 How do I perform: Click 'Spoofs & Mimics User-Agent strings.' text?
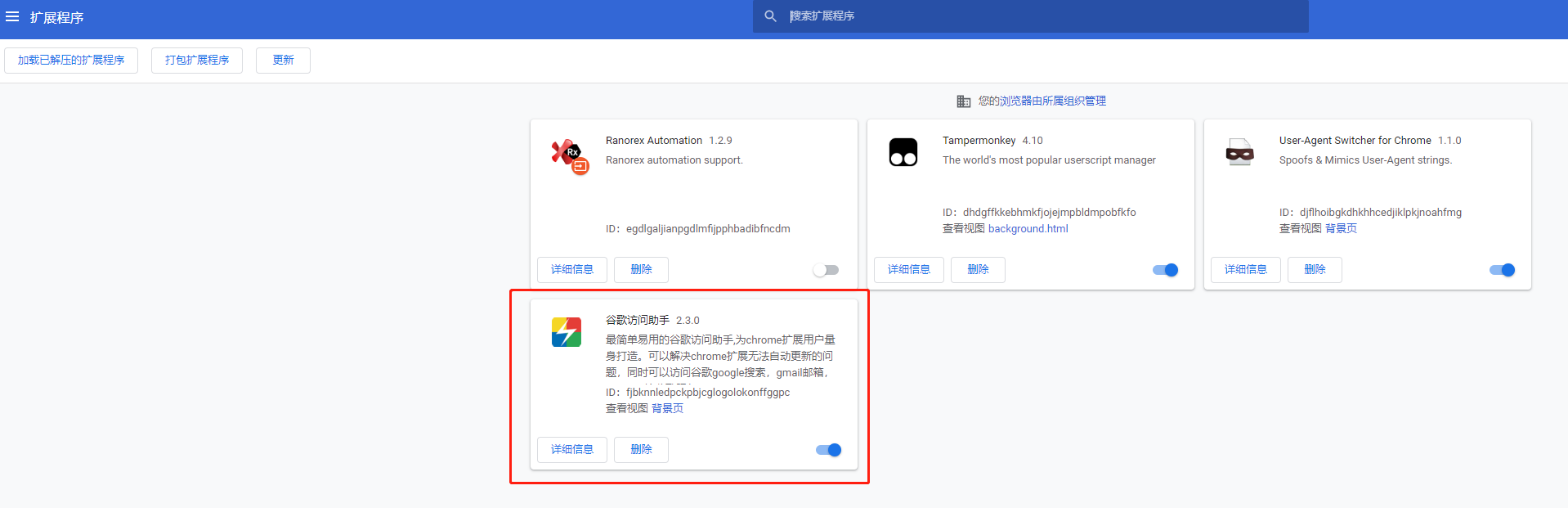(x=1366, y=160)
